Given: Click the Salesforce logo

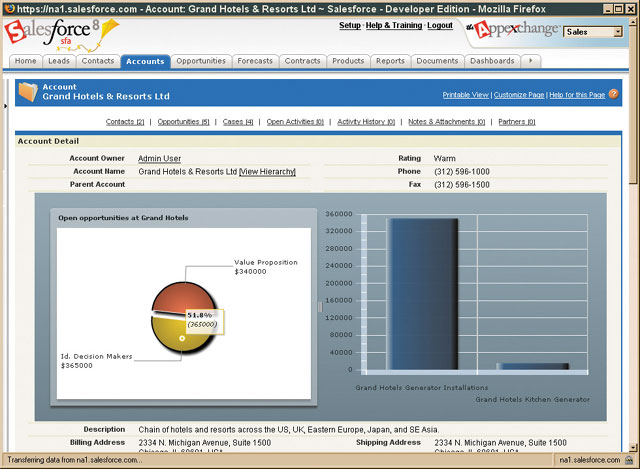Looking at the screenshot, I should click(61, 35).
